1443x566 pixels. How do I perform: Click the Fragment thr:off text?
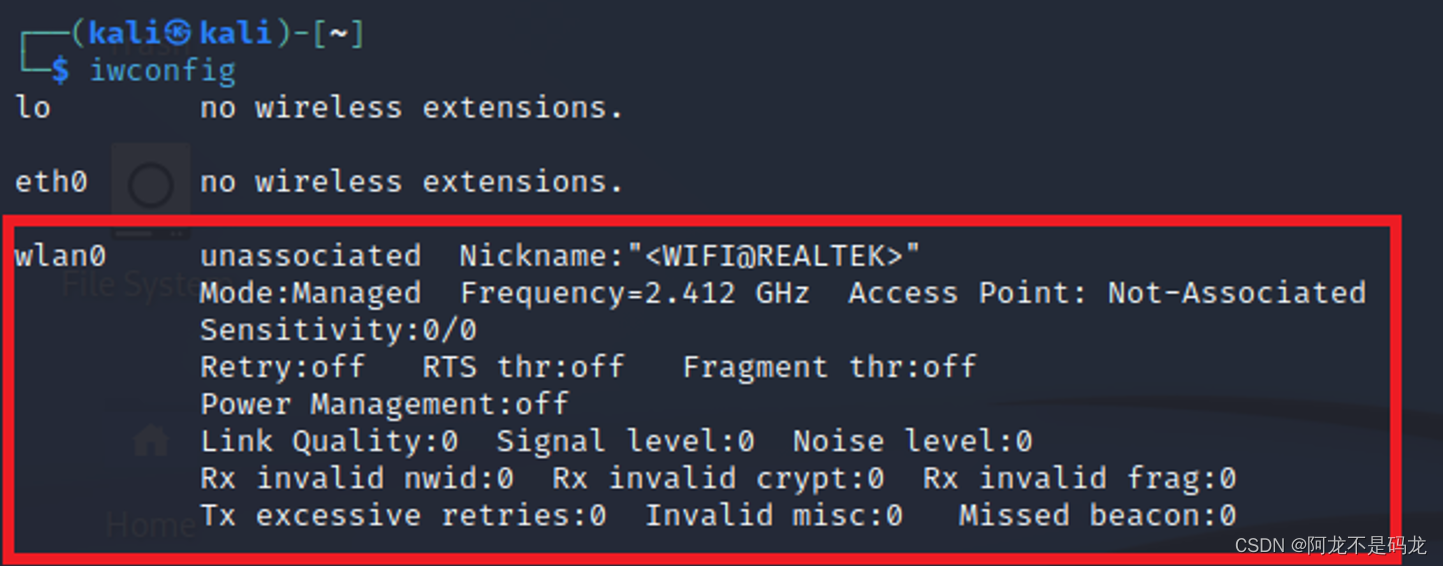point(829,367)
